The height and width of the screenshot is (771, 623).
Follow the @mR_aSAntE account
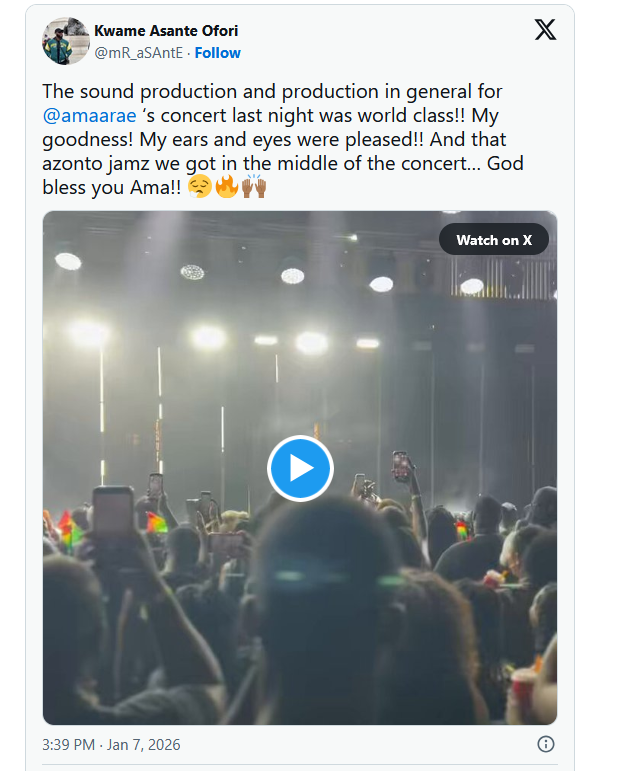click(218, 52)
